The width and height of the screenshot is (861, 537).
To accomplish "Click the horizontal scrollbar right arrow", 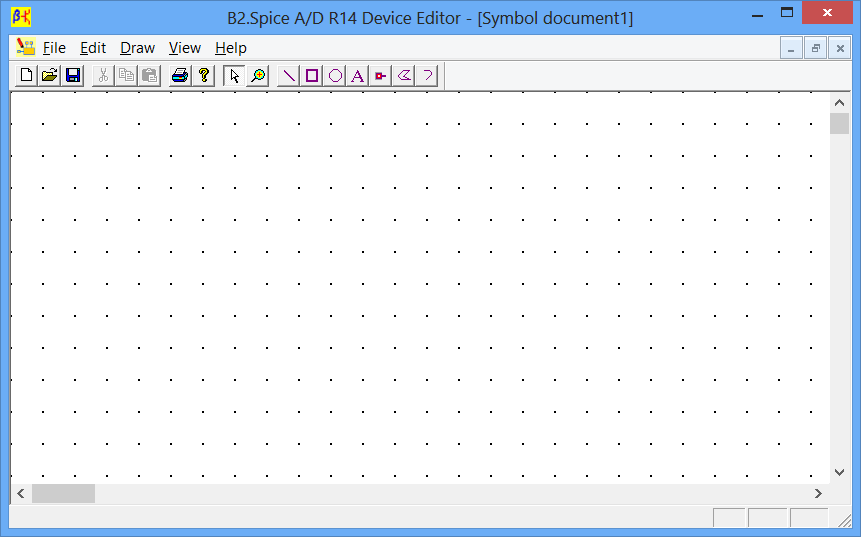I will pyautogui.click(x=817, y=493).
